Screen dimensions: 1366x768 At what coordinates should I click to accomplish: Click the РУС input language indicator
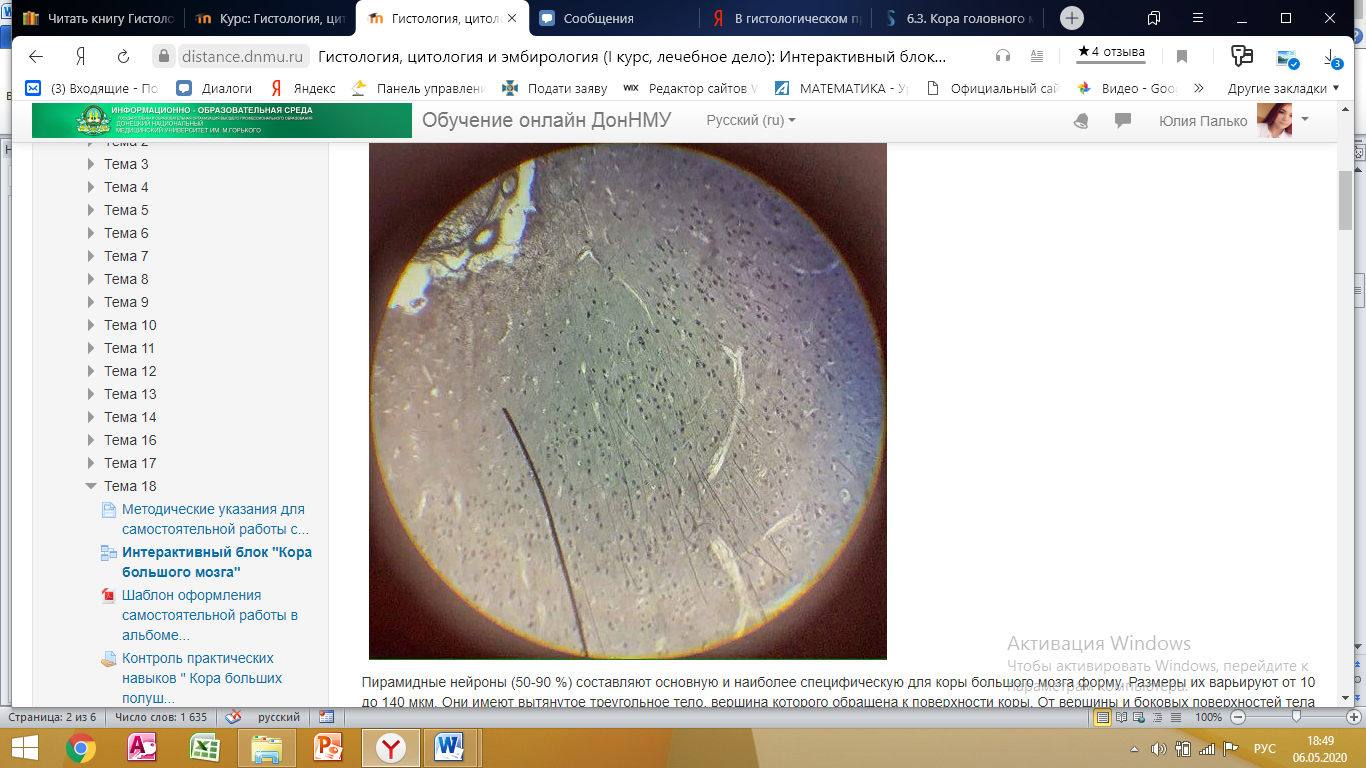tap(1265, 749)
